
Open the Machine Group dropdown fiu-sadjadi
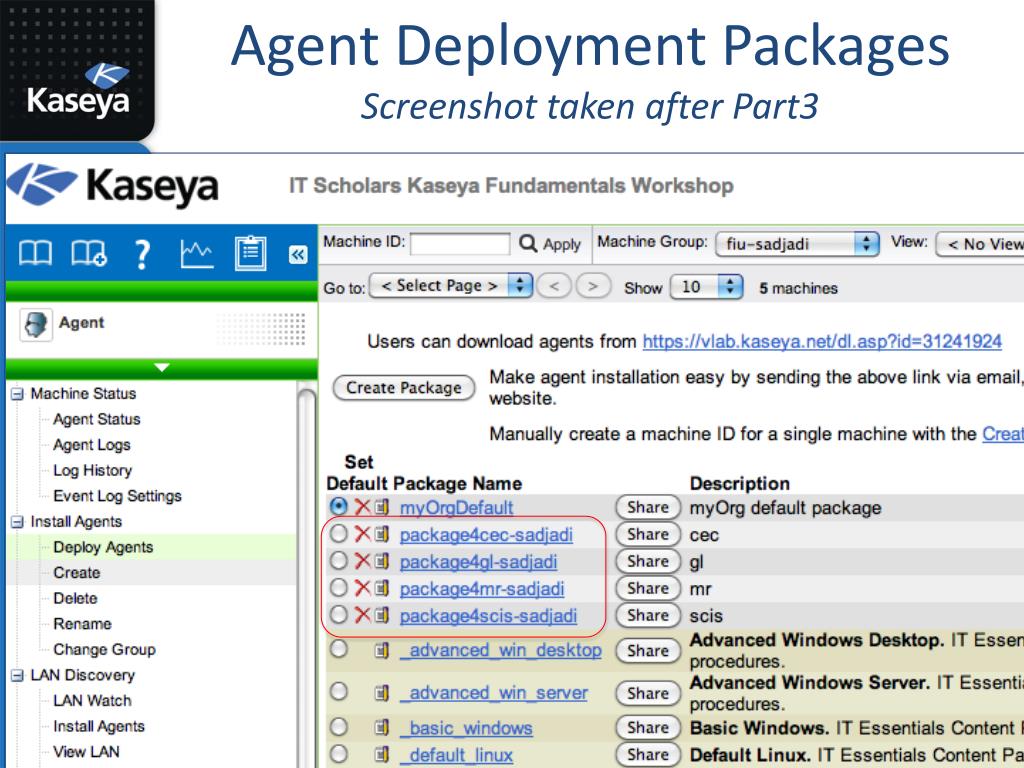(797, 244)
